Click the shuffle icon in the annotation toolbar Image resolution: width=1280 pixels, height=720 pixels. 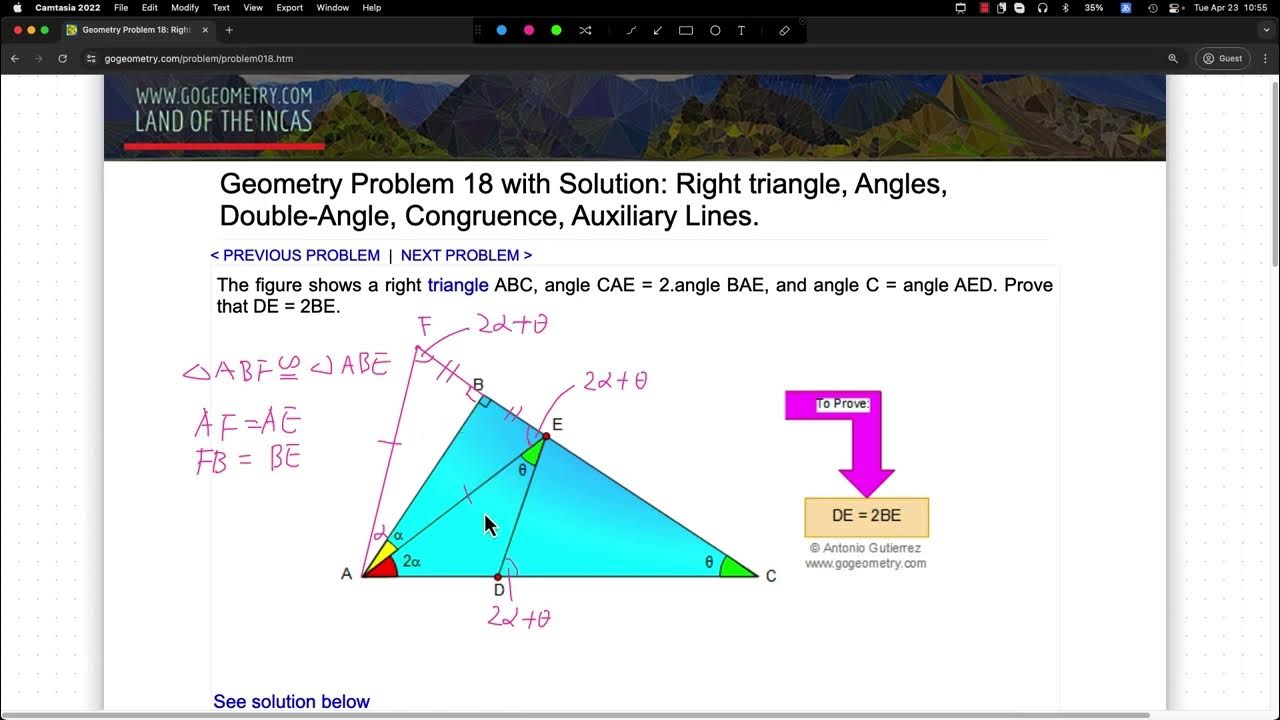pos(587,30)
